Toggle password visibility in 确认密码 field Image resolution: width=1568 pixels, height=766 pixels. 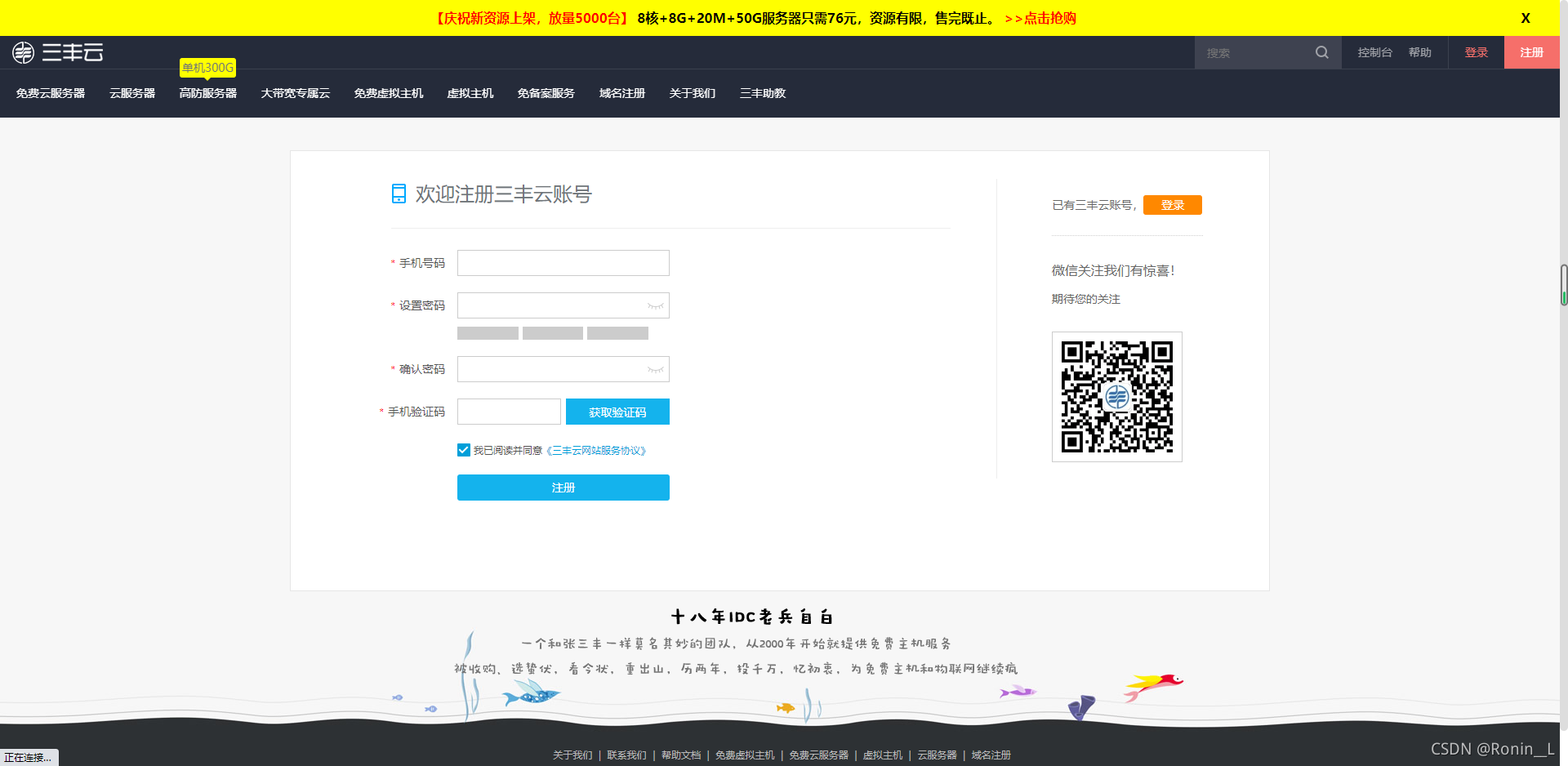tap(655, 369)
